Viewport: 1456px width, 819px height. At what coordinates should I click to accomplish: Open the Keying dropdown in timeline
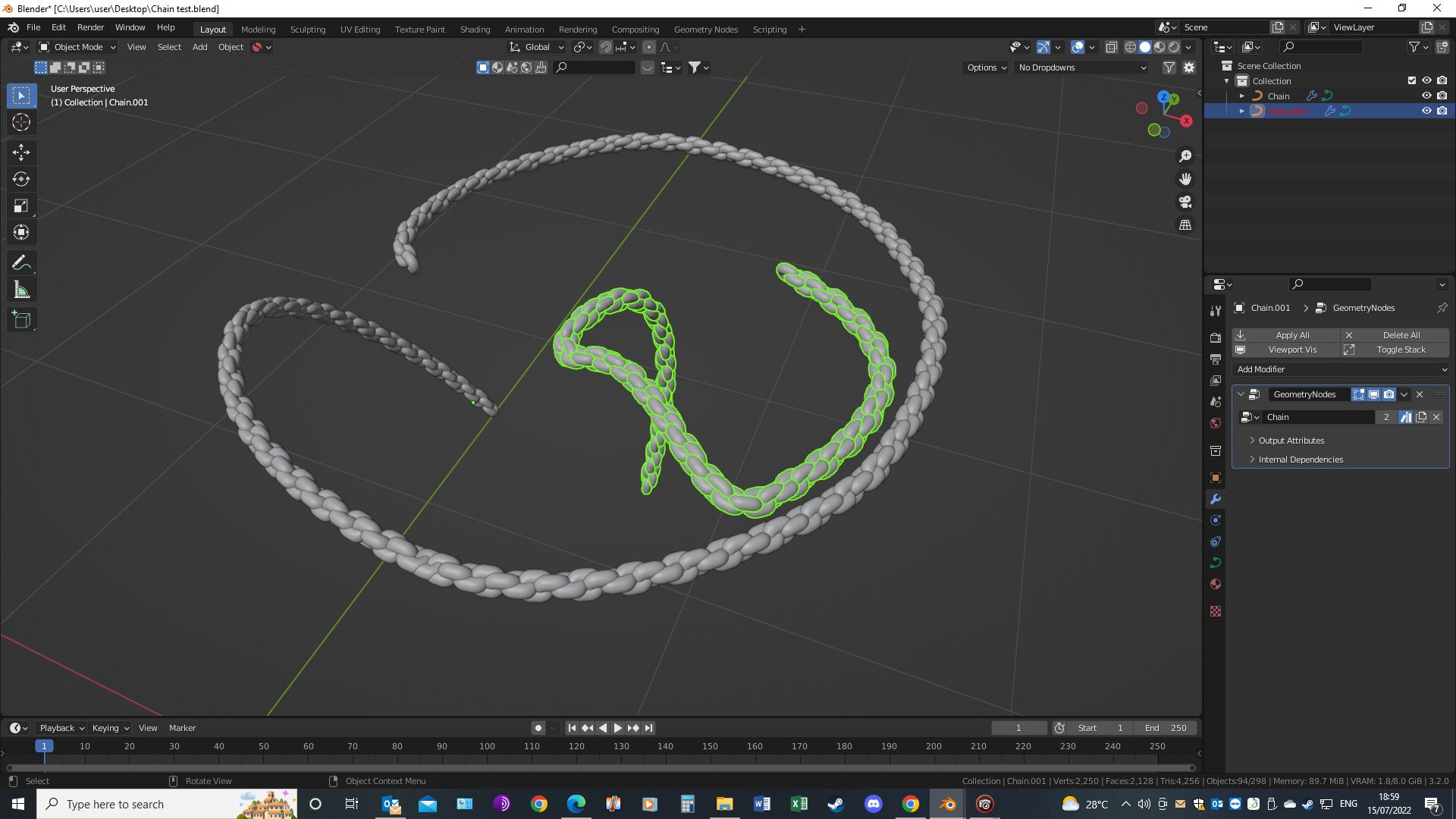(110, 728)
